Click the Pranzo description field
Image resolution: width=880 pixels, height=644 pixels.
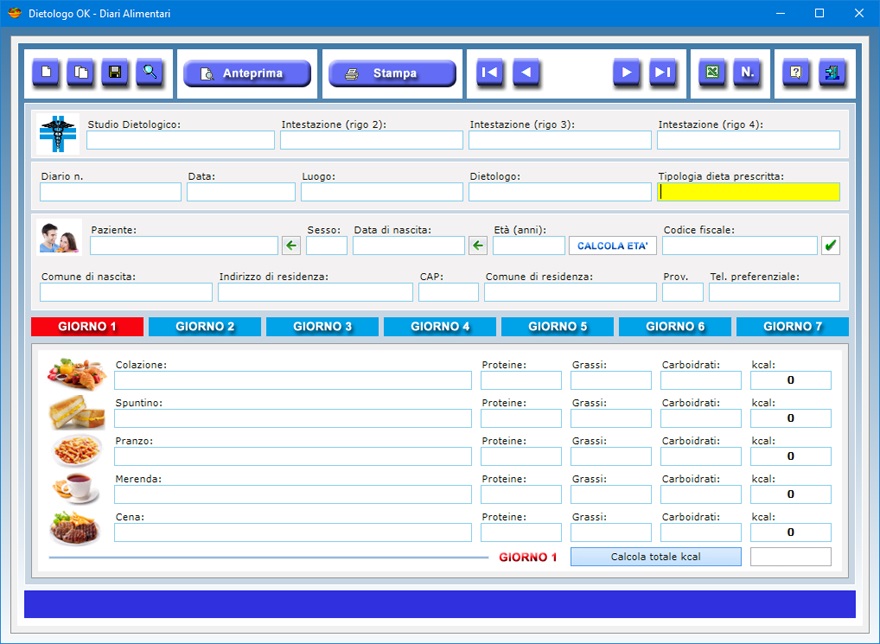tap(293, 456)
